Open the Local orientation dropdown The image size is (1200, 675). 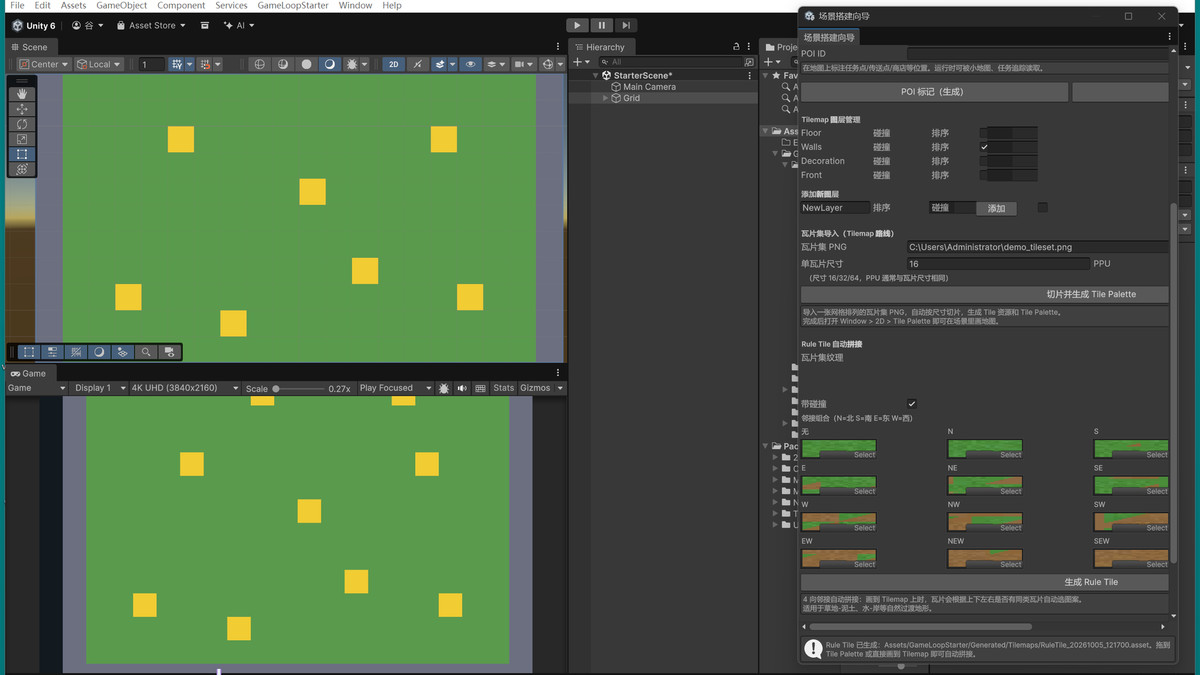[99, 64]
